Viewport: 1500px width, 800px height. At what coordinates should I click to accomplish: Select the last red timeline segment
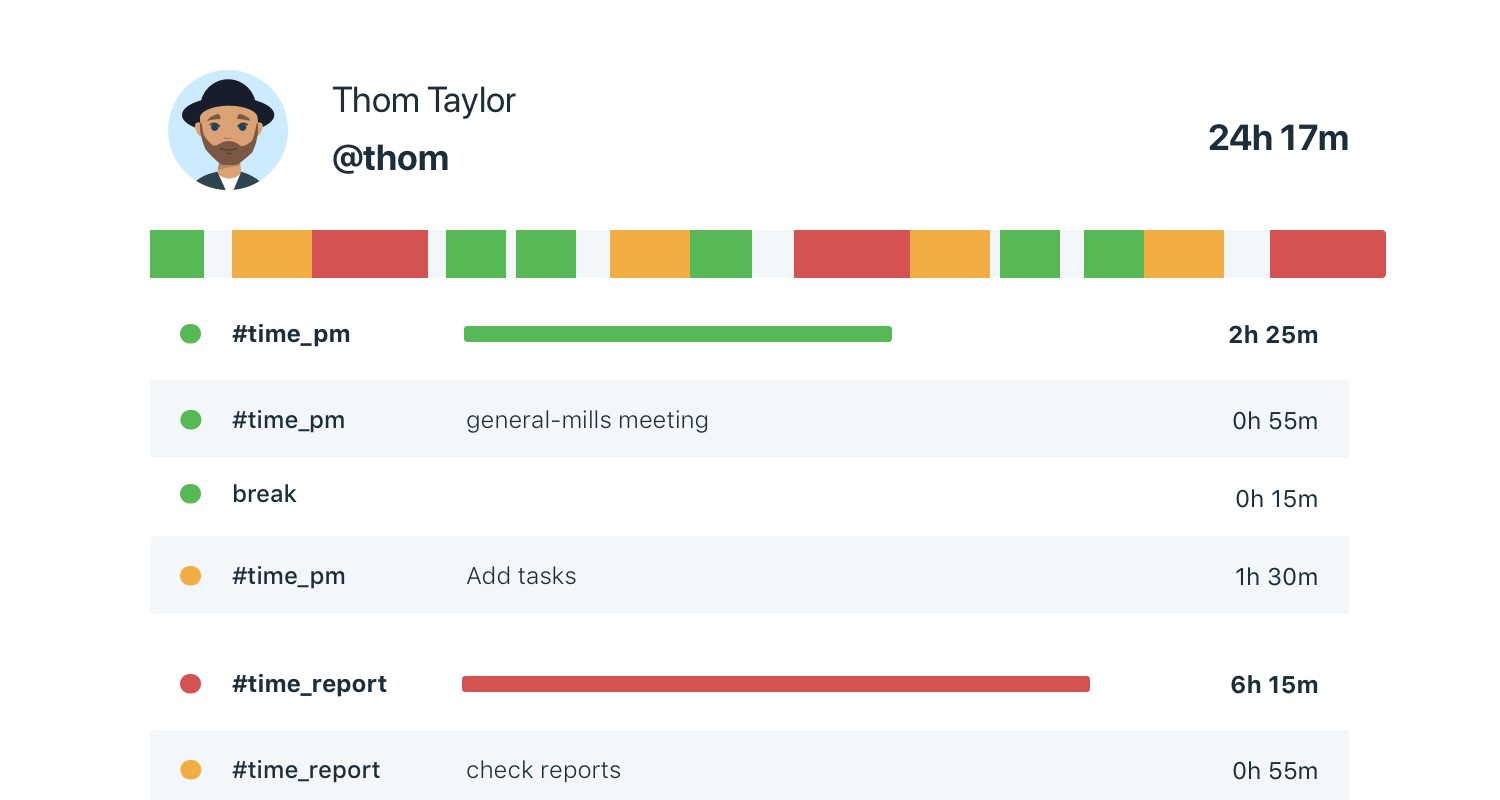point(1327,254)
